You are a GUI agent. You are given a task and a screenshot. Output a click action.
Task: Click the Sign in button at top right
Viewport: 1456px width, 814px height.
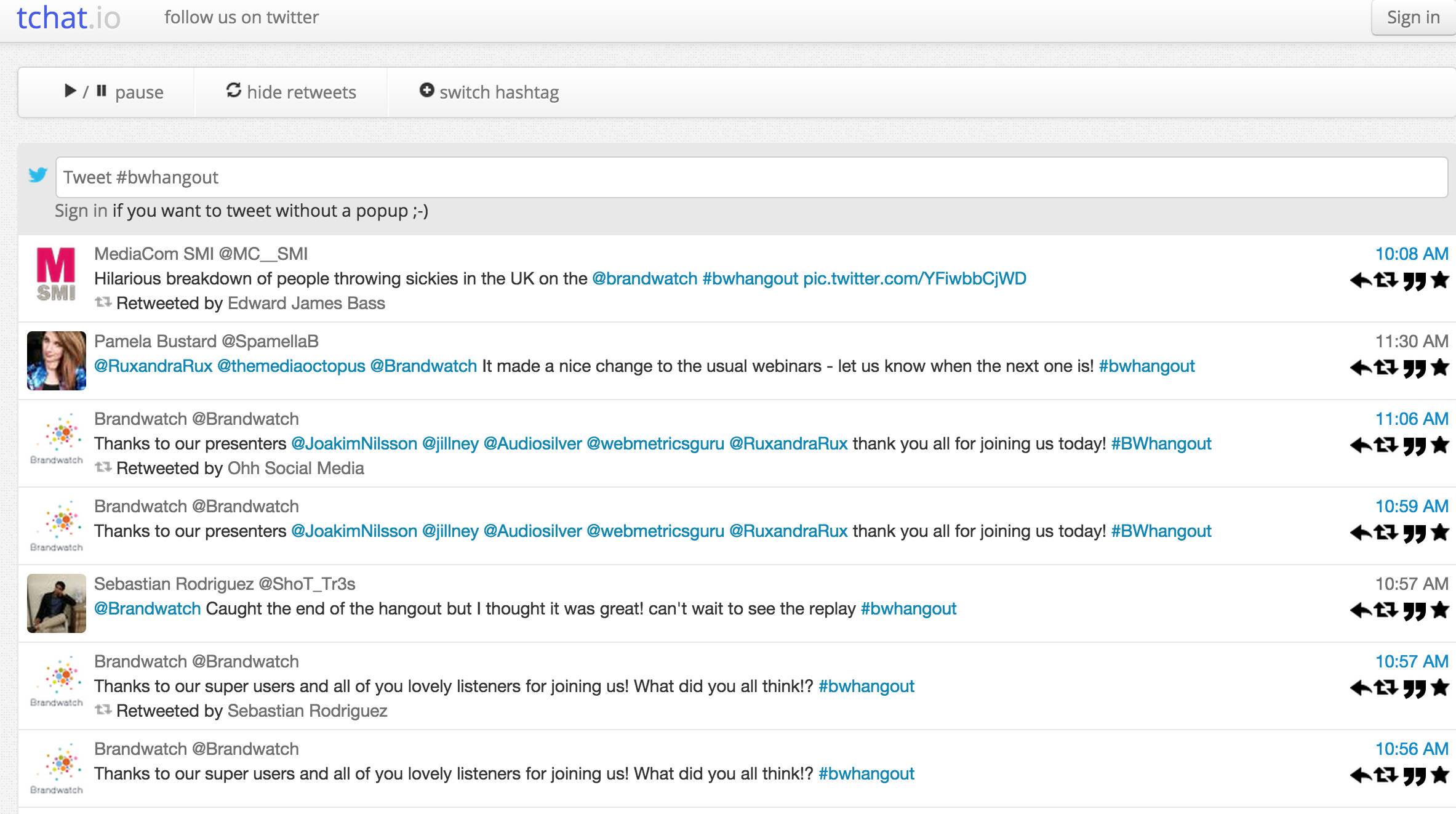[x=1414, y=18]
